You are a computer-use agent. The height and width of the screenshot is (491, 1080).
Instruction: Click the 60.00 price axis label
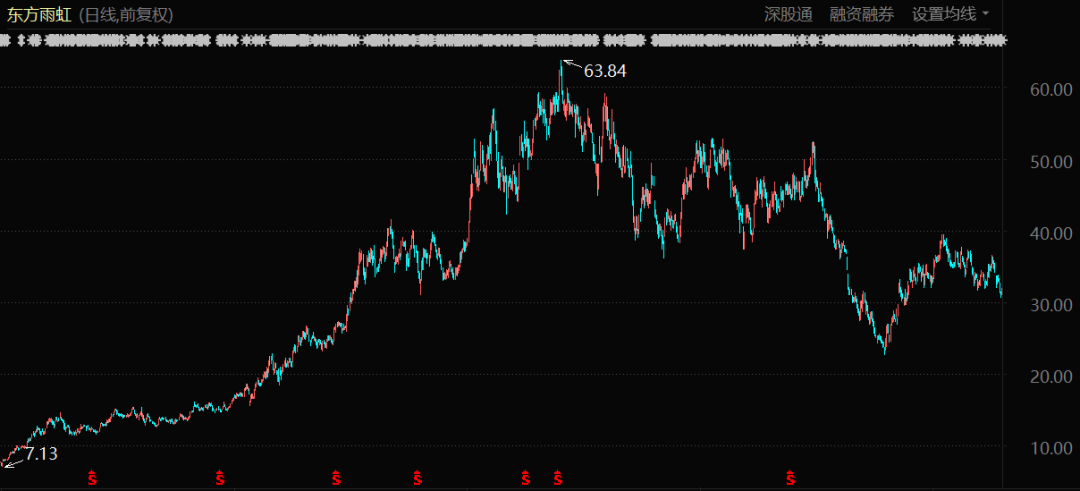1050,89
